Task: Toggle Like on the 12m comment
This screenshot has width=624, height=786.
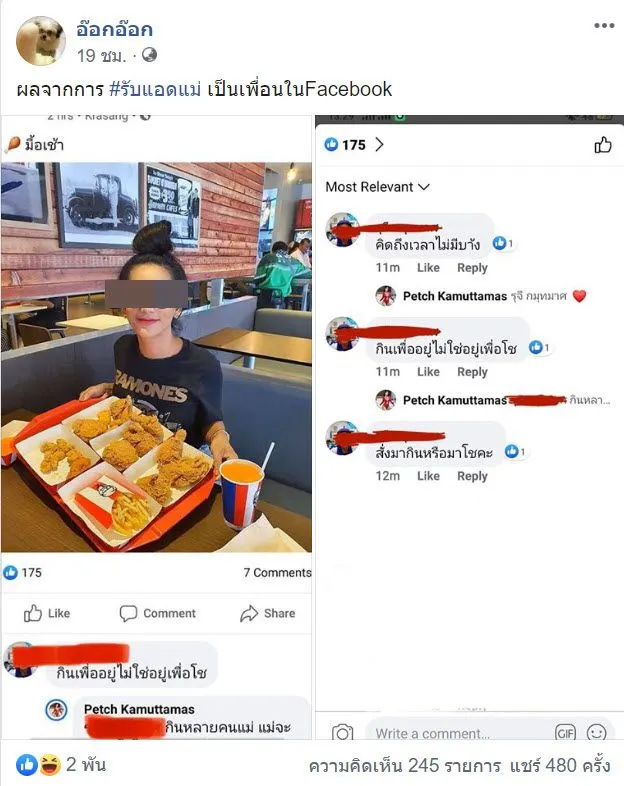Action: click(x=428, y=476)
